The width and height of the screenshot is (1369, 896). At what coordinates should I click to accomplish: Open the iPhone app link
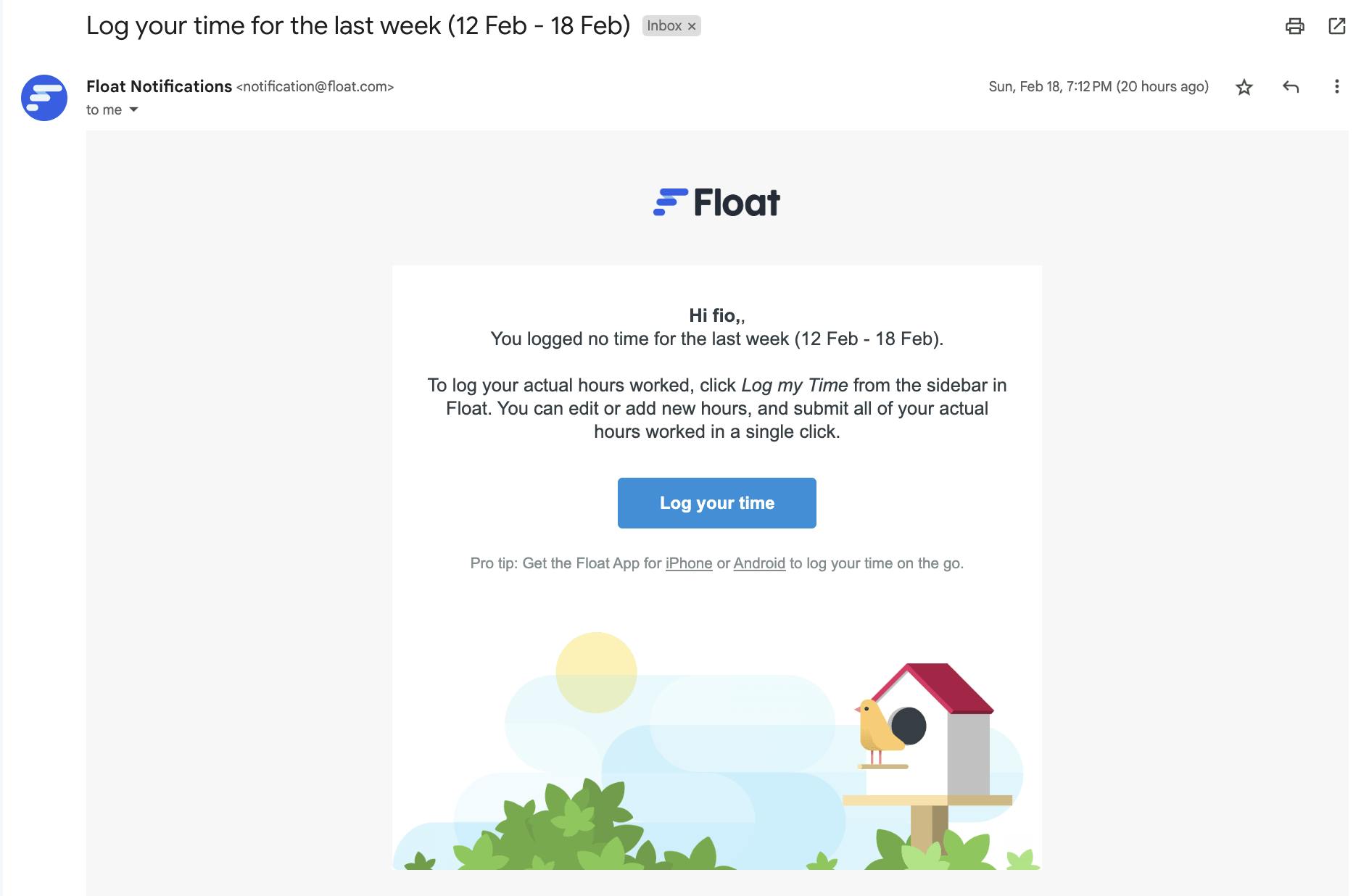click(x=688, y=563)
